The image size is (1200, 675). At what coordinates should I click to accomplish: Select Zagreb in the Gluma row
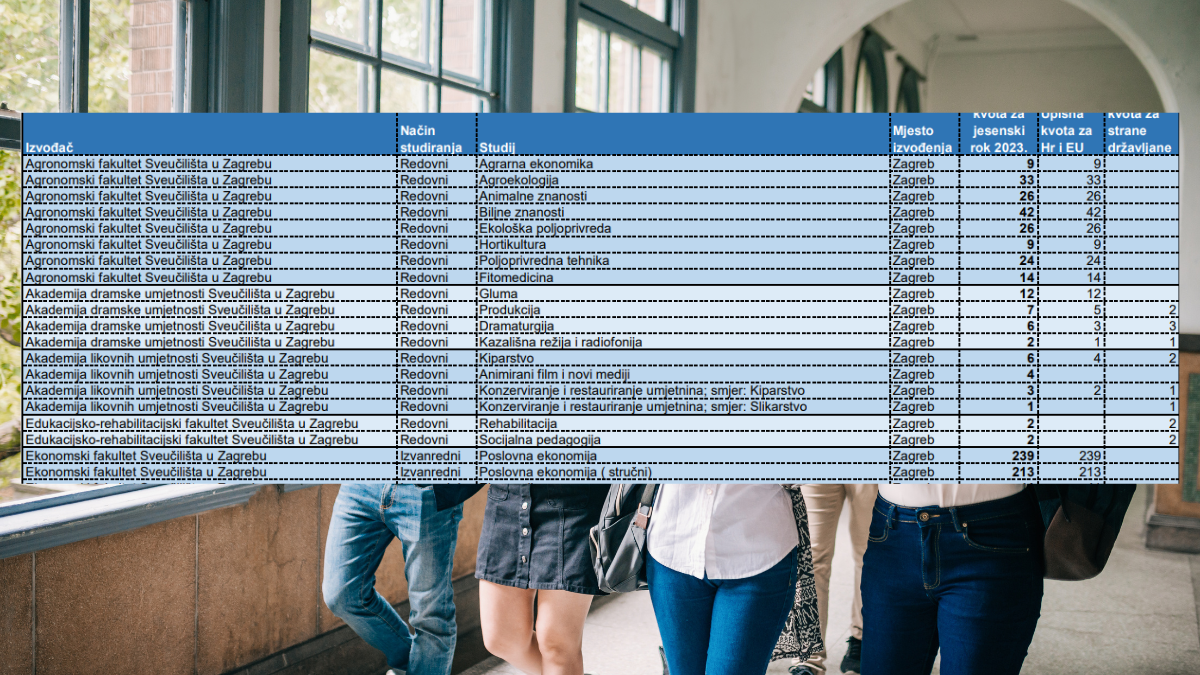point(924,294)
